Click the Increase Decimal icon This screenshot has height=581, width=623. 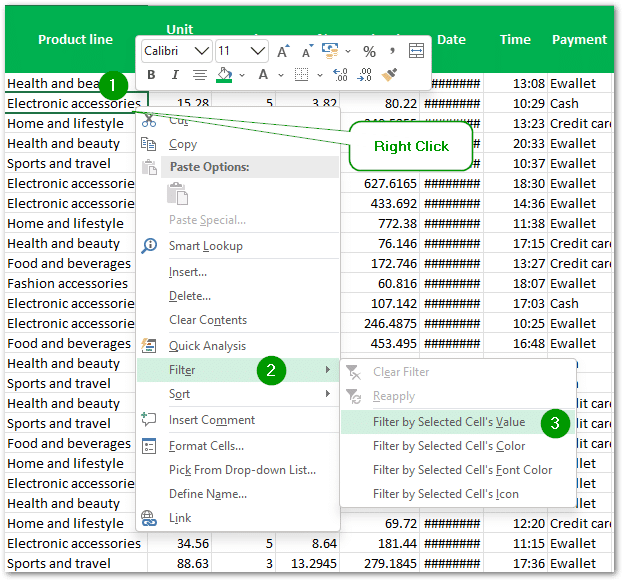[340, 75]
